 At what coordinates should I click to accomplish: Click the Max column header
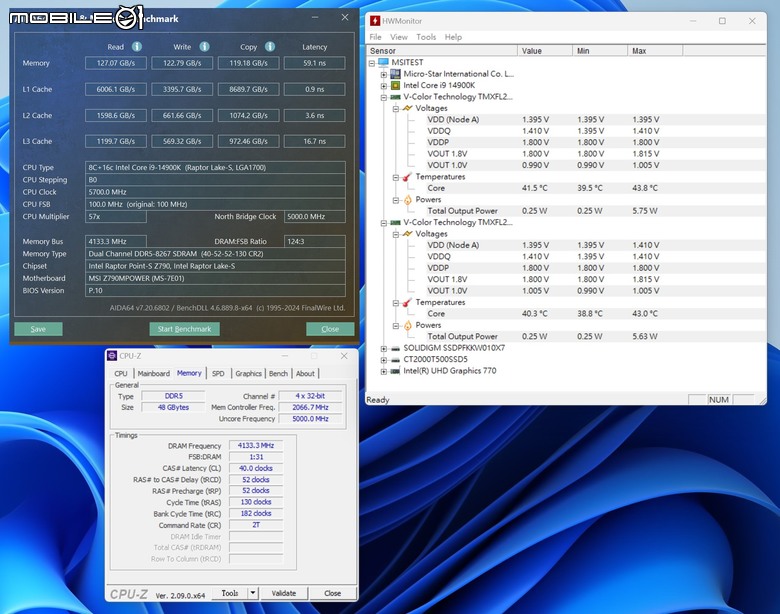pyautogui.click(x=655, y=51)
